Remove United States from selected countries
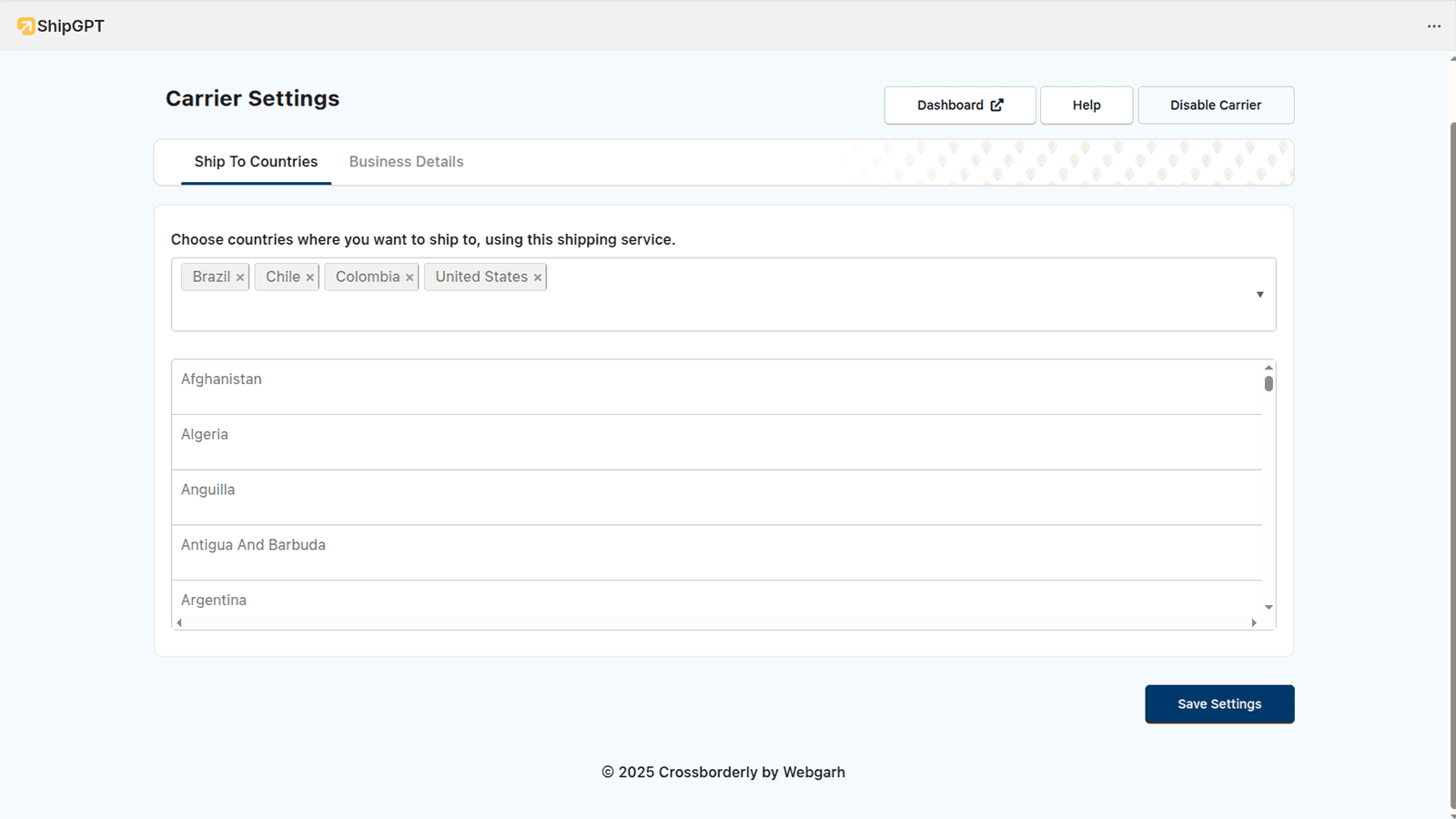Screen dimensions: 1456x819 click(538, 278)
